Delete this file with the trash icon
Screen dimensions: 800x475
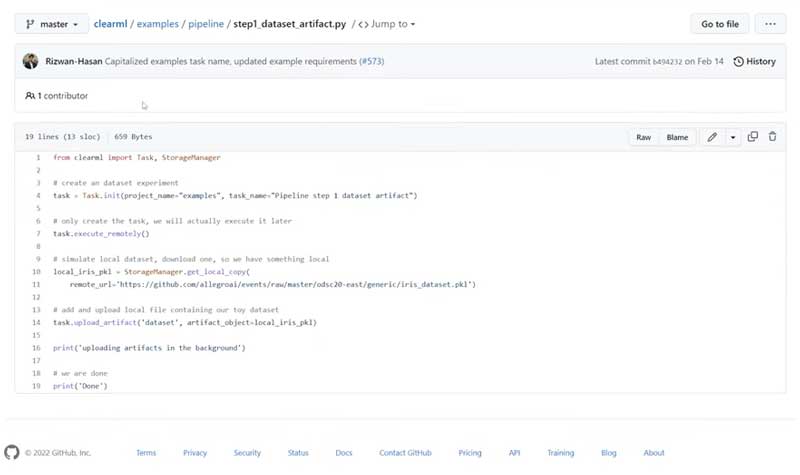click(x=772, y=137)
